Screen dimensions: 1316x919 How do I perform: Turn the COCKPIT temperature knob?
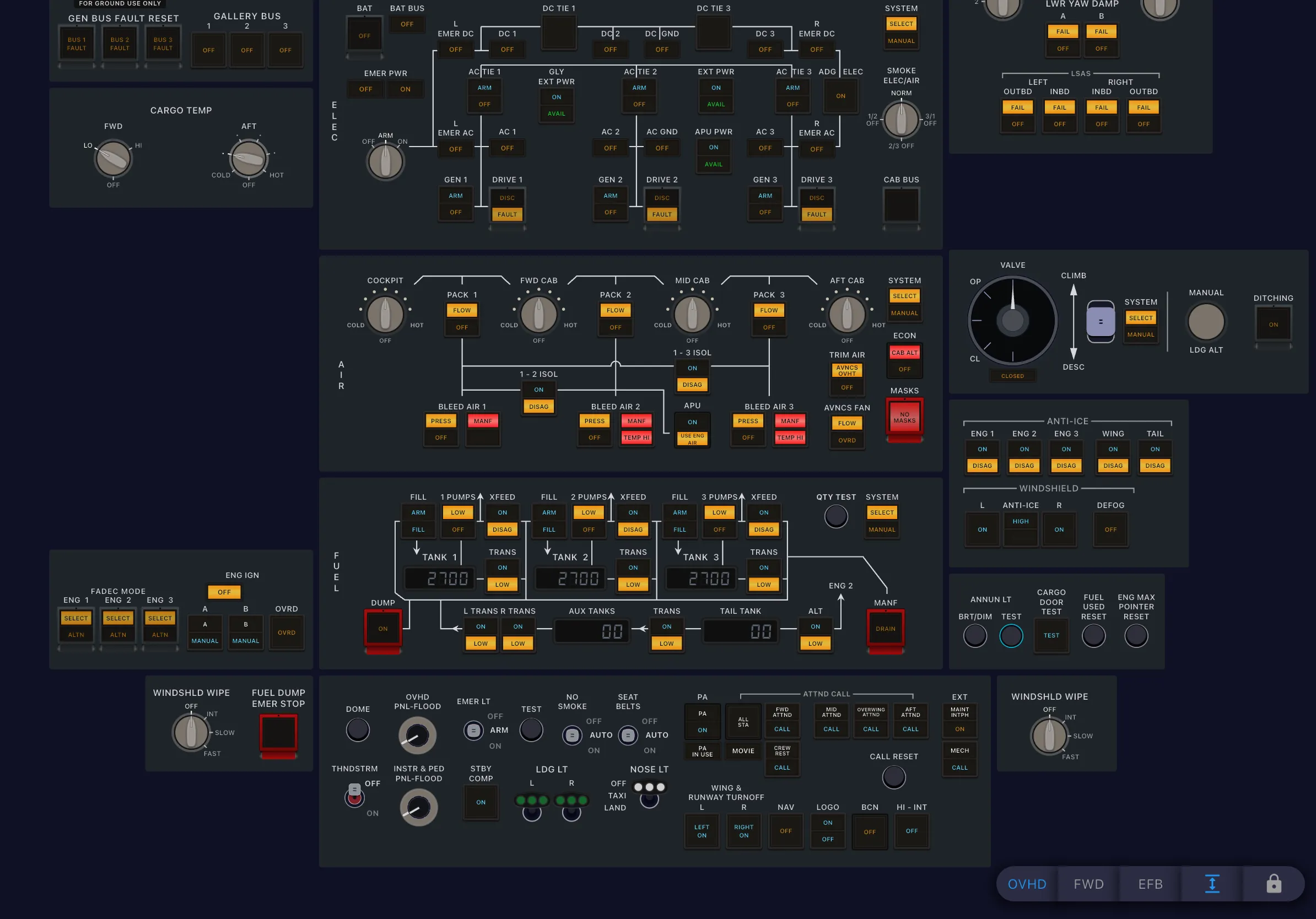click(x=385, y=313)
